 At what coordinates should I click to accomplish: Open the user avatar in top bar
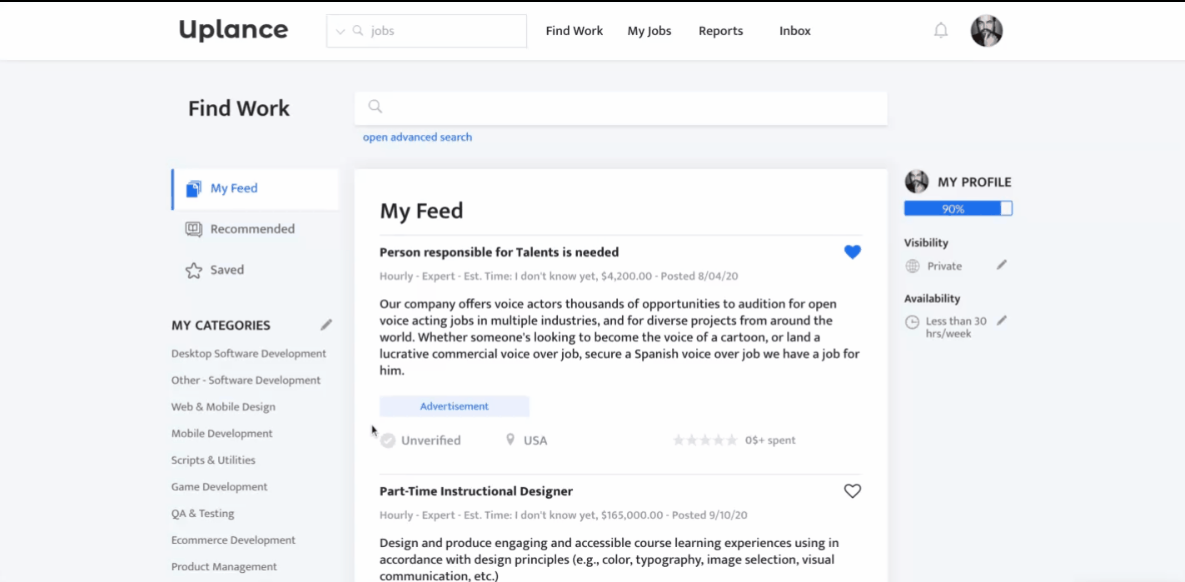tap(986, 31)
